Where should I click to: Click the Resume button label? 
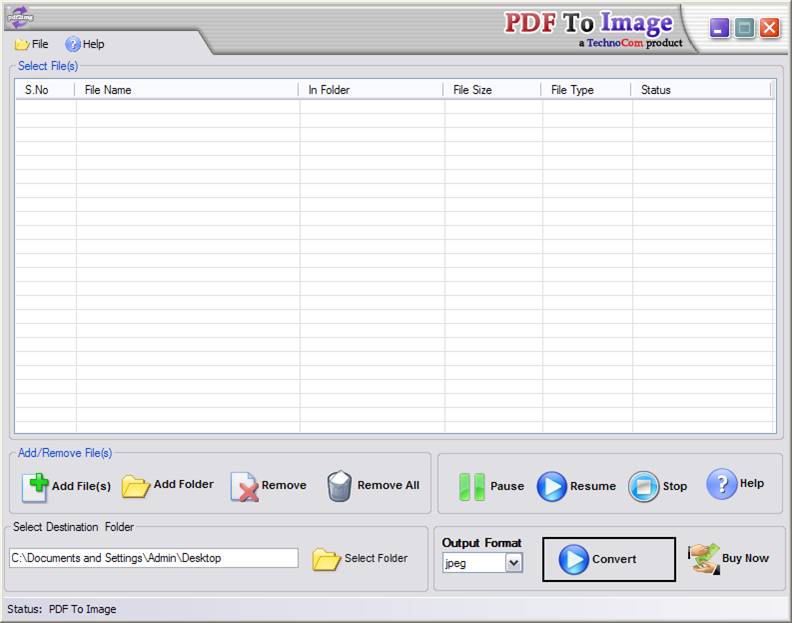click(593, 486)
